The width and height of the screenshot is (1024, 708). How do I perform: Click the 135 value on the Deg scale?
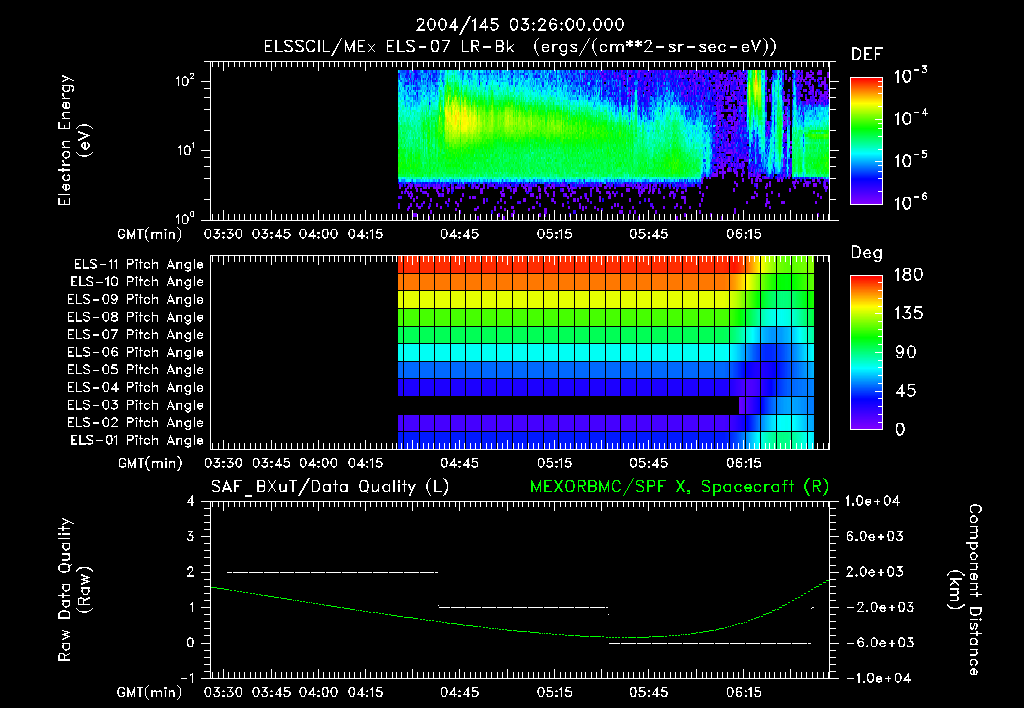(x=908, y=314)
